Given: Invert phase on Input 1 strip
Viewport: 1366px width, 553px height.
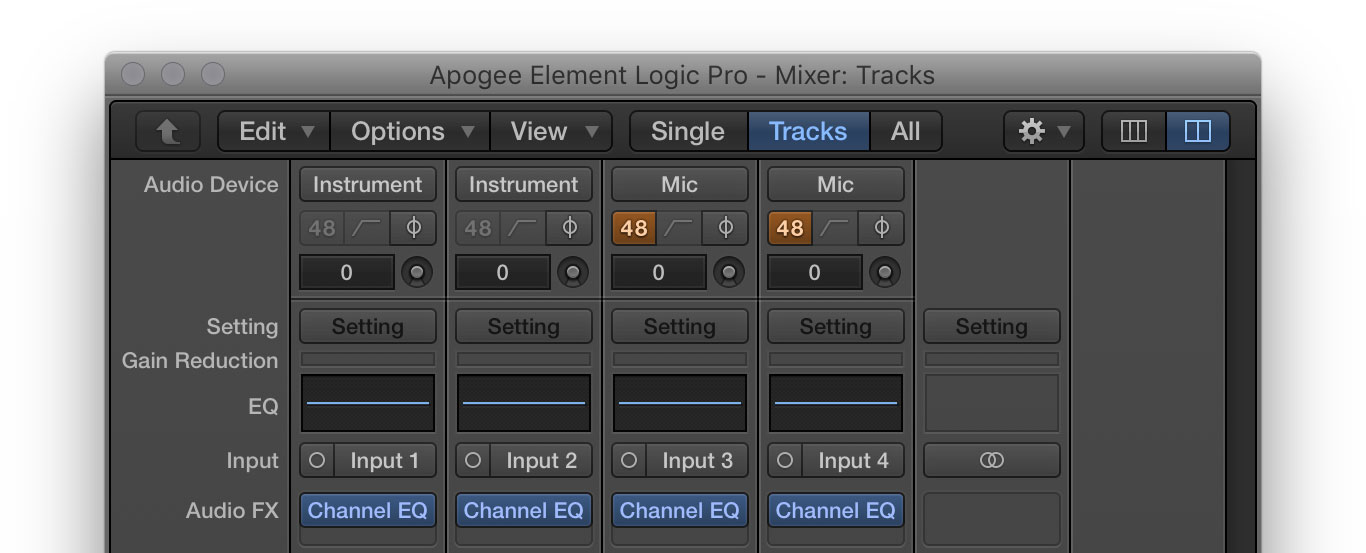Looking at the screenshot, I should tap(413, 228).
